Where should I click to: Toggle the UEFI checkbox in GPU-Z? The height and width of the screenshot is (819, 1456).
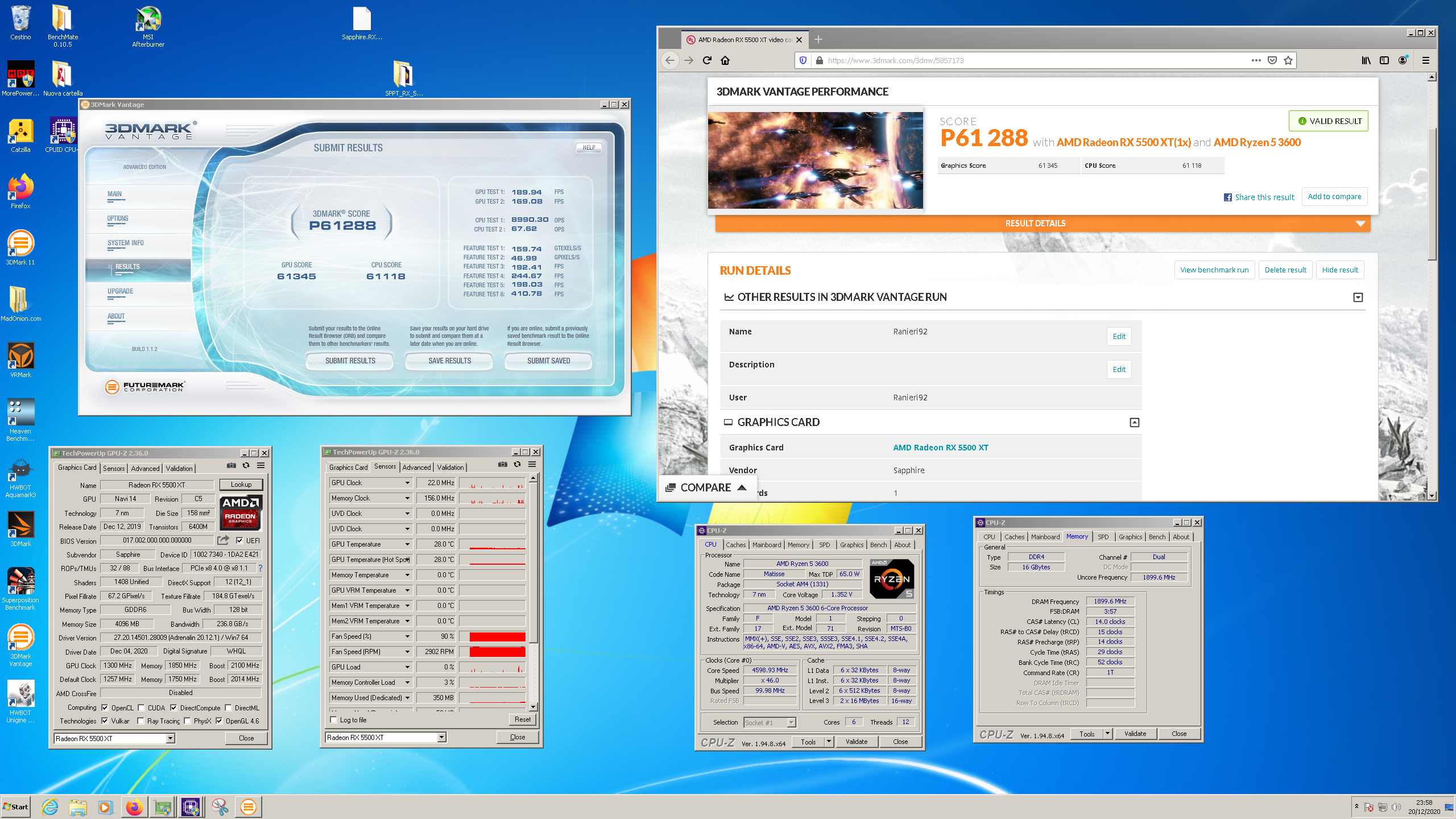coord(239,540)
